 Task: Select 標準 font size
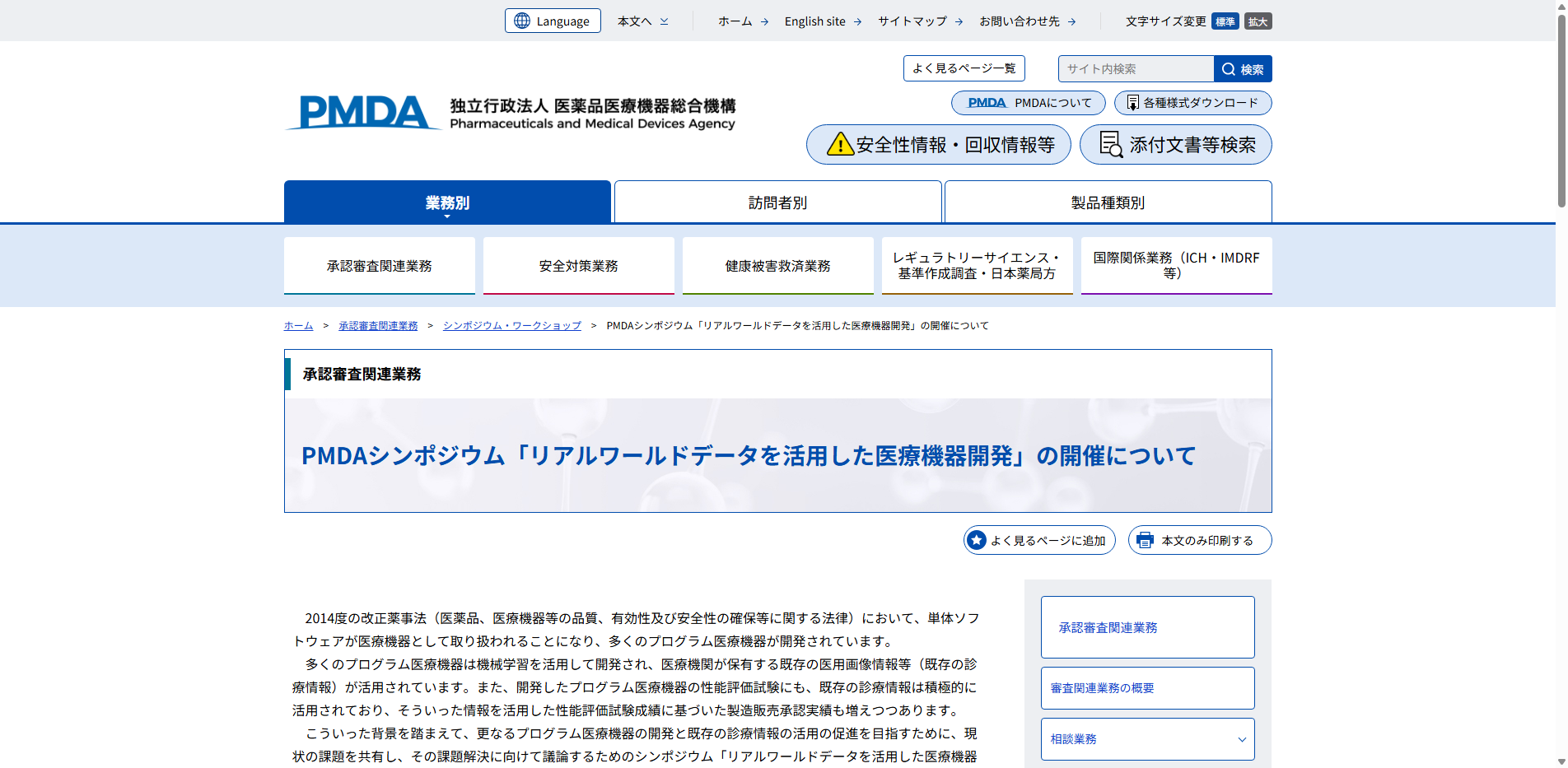pos(1224,21)
